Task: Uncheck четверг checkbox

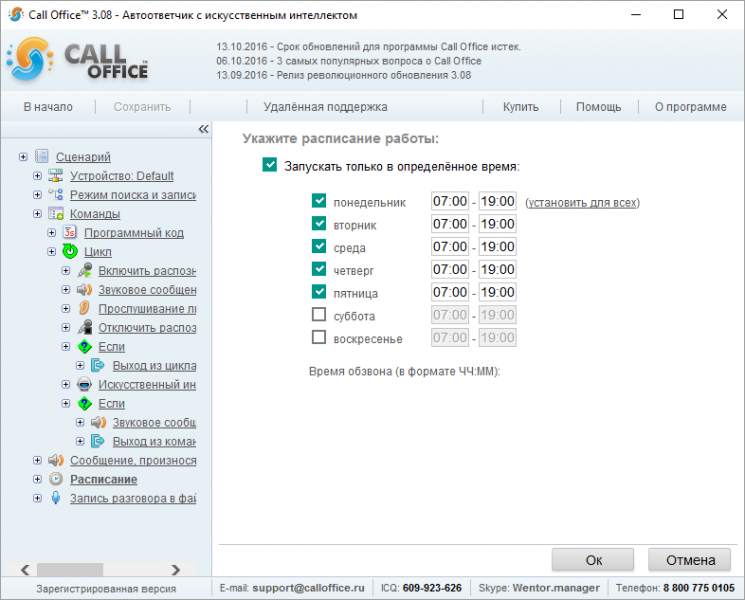Action: (x=319, y=269)
